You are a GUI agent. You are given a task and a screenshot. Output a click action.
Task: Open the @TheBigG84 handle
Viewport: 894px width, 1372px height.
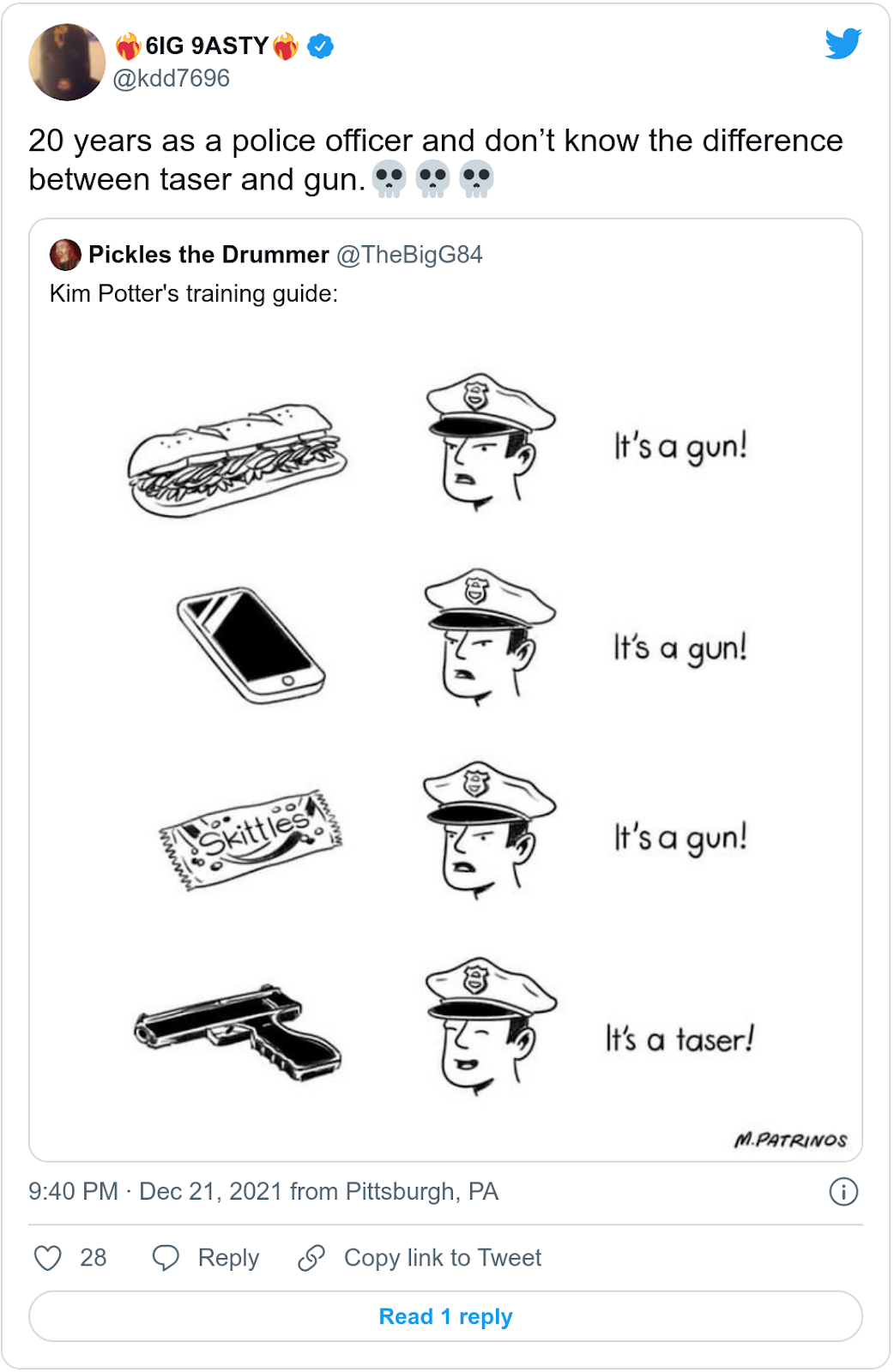pos(409,255)
